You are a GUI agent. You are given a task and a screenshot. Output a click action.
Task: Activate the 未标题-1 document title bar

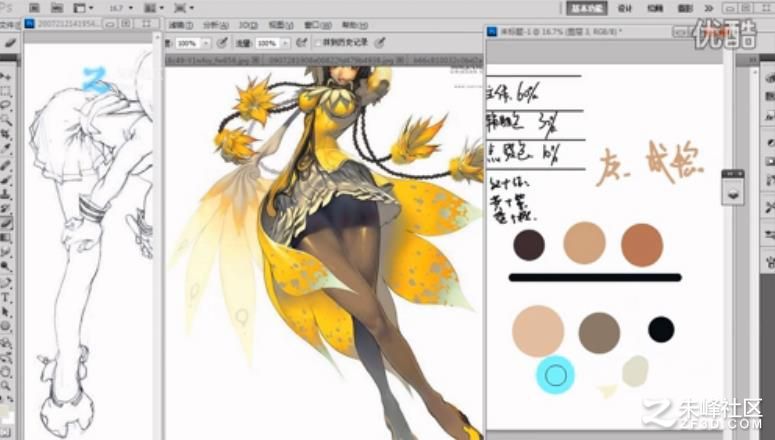pyautogui.click(x=581, y=32)
